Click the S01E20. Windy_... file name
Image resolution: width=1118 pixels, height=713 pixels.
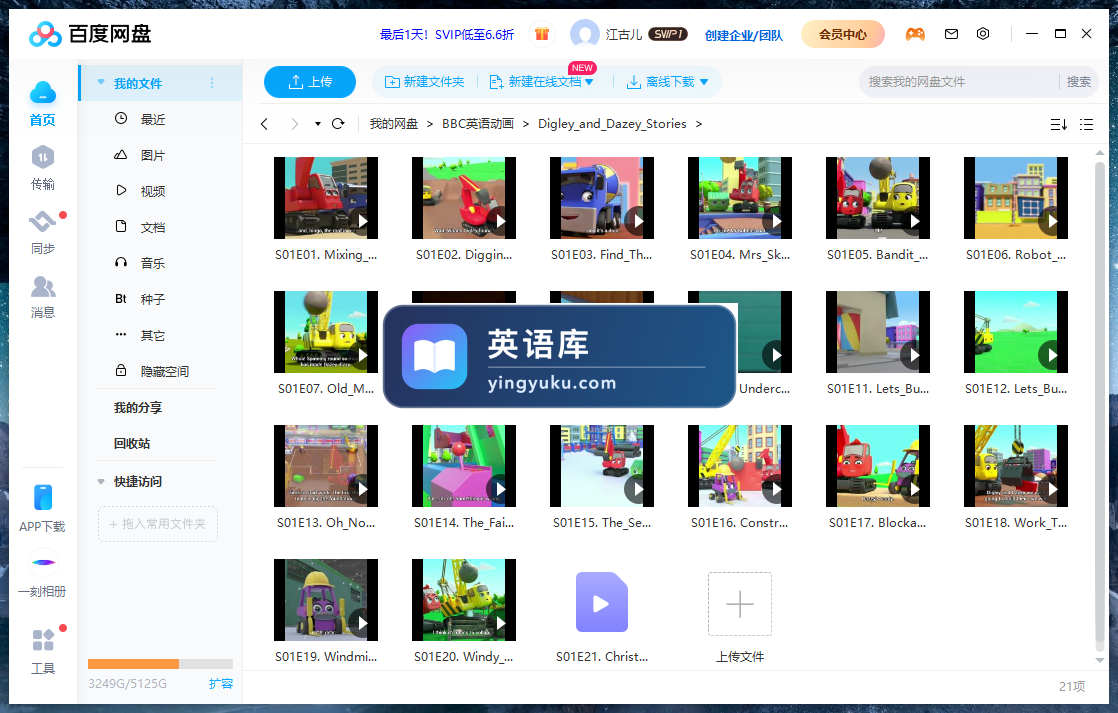pos(463,657)
